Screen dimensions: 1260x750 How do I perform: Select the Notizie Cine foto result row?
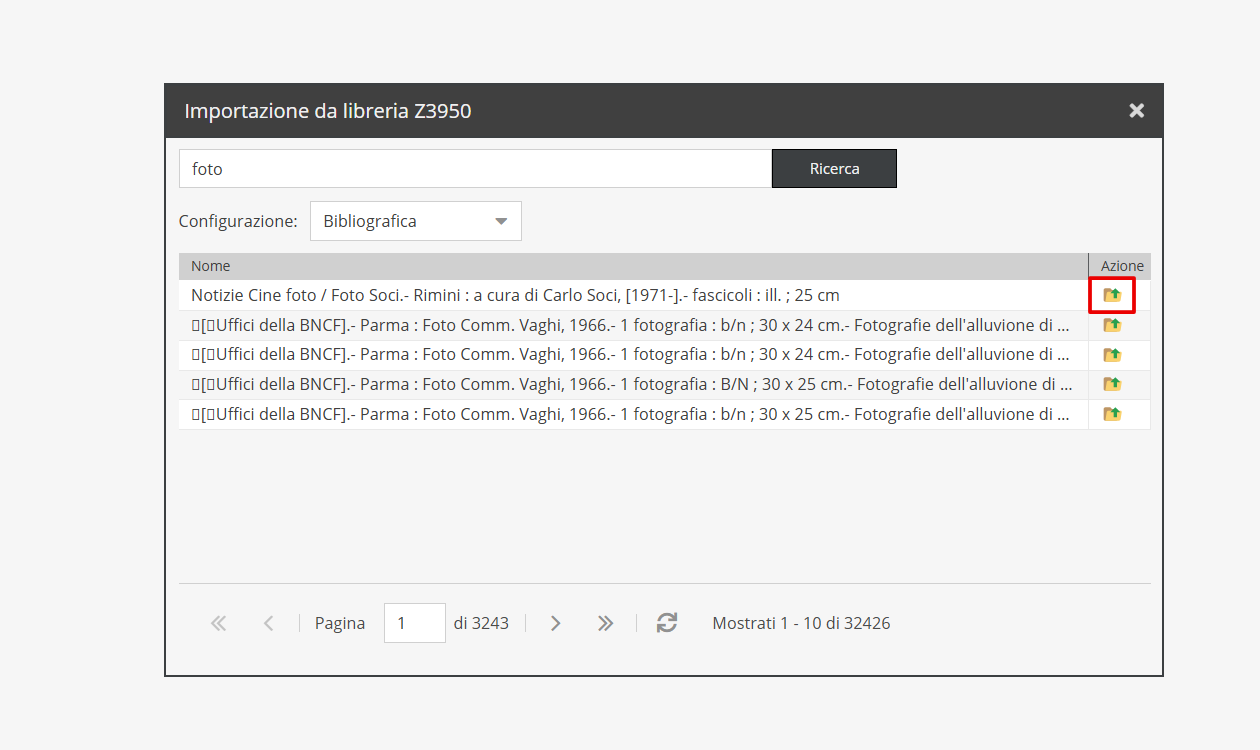pyautogui.click(x=632, y=295)
